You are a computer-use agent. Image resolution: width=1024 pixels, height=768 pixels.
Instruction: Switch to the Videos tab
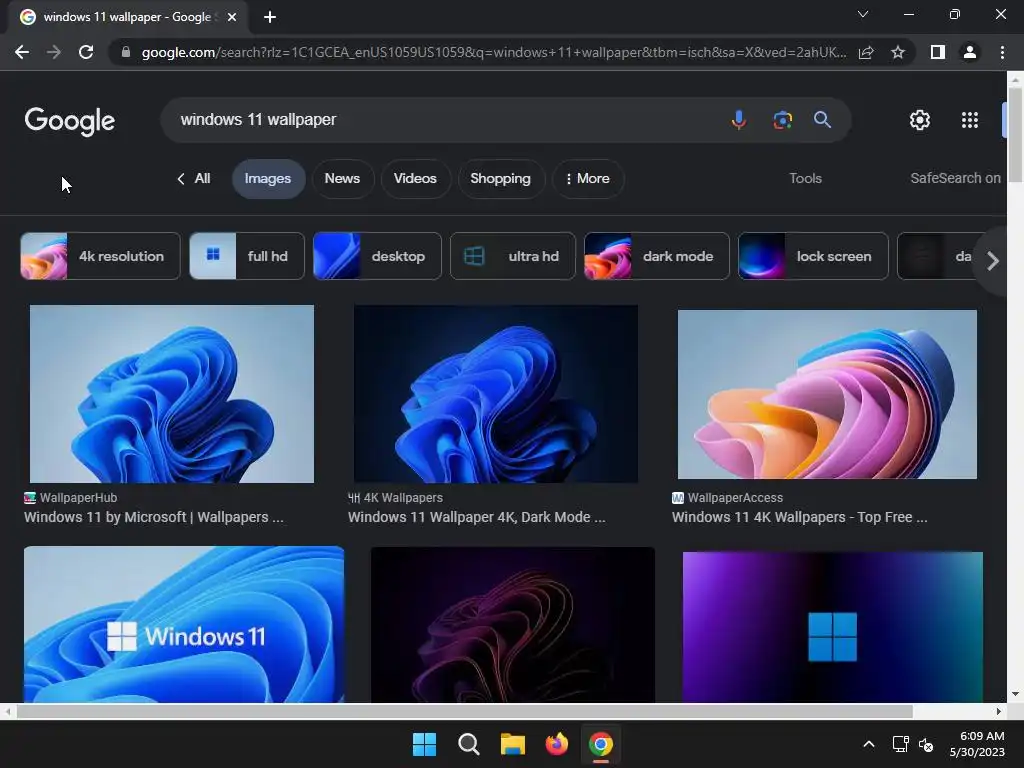pos(415,178)
